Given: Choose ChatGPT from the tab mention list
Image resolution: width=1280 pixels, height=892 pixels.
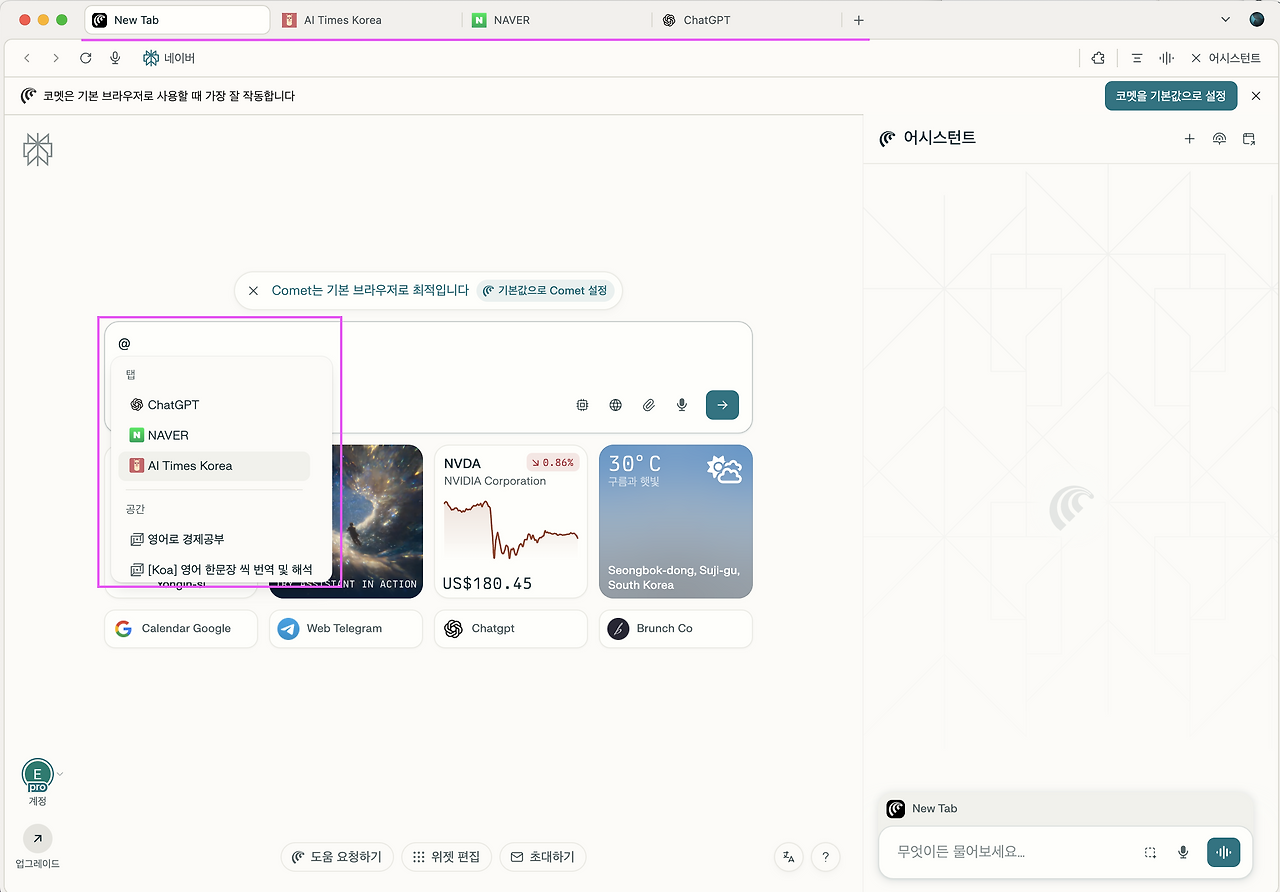Looking at the screenshot, I should pos(214,405).
